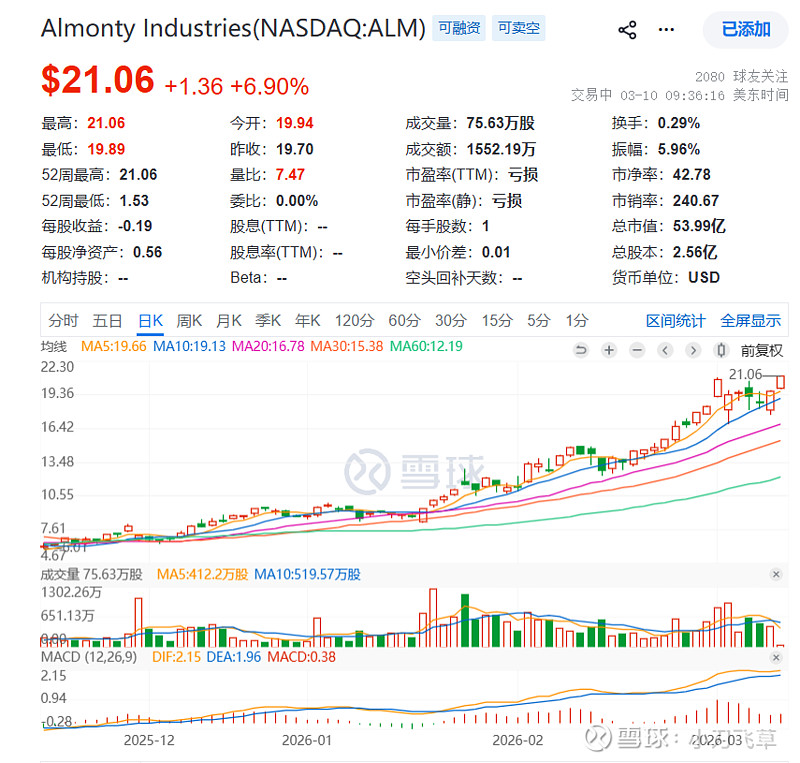
Task: Click the 2025-12 date axis label
Action: coord(149,740)
